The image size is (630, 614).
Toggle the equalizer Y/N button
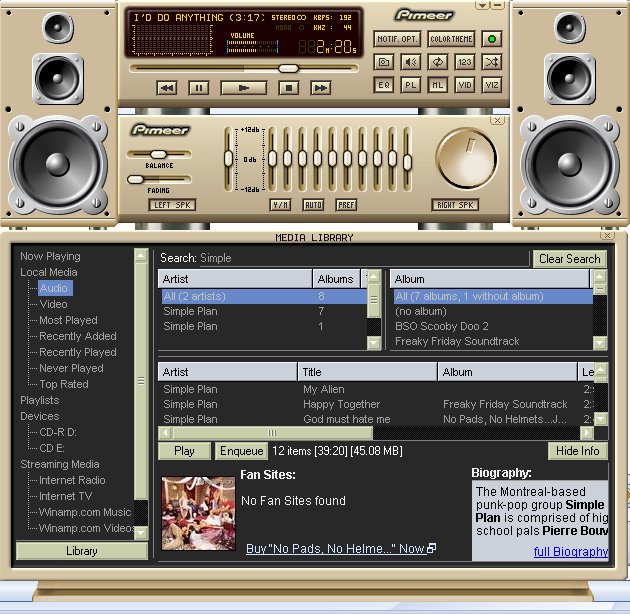tap(280, 205)
